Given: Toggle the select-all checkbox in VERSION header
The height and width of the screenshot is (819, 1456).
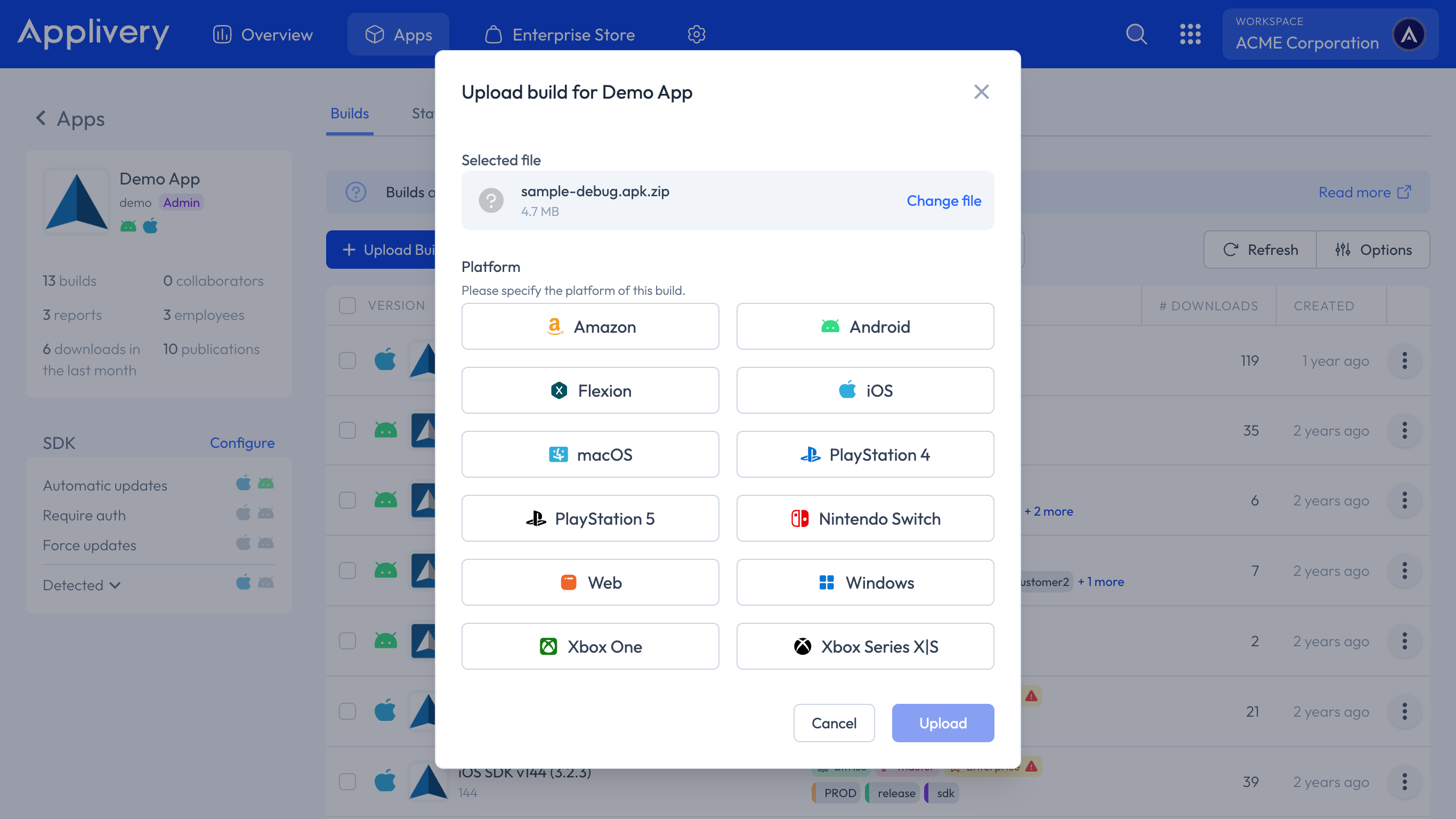Looking at the screenshot, I should [x=347, y=306].
